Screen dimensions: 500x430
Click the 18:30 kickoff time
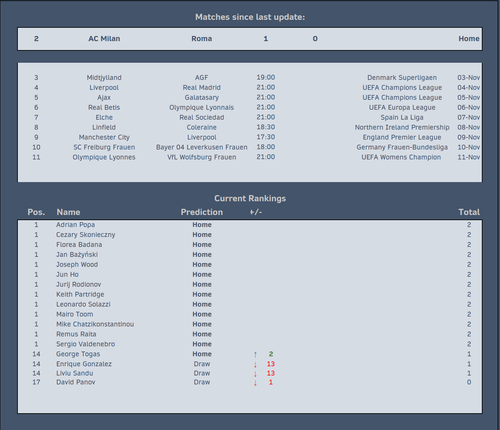(x=266, y=127)
